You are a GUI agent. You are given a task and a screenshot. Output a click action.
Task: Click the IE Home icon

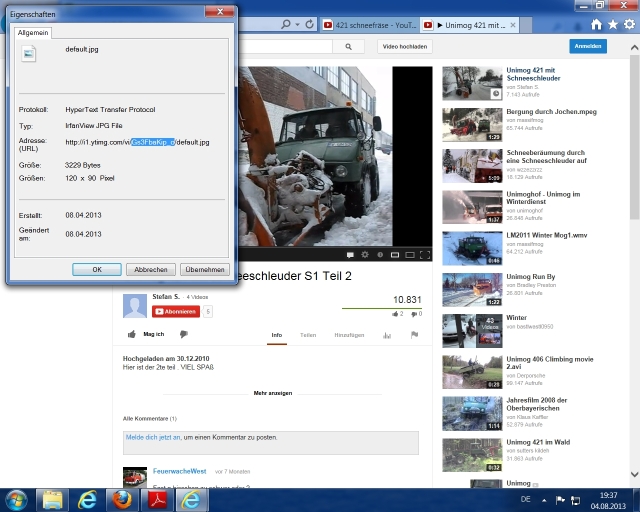[x=597, y=24]
